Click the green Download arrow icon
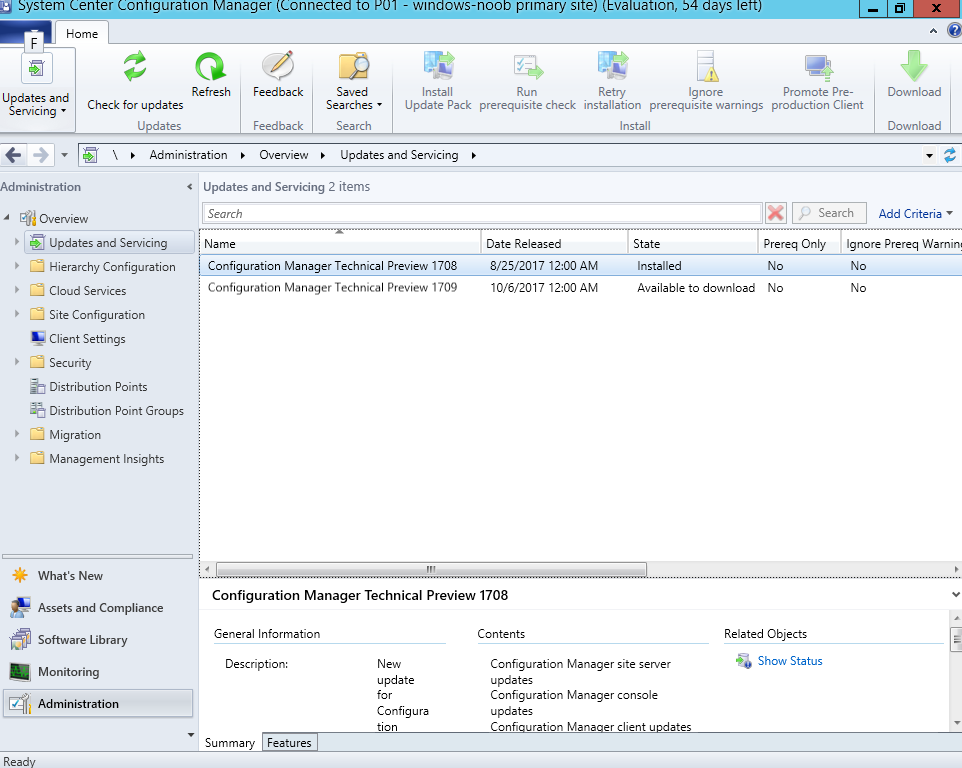The height and width of the screenshot is (768, 962). [914, 66]
